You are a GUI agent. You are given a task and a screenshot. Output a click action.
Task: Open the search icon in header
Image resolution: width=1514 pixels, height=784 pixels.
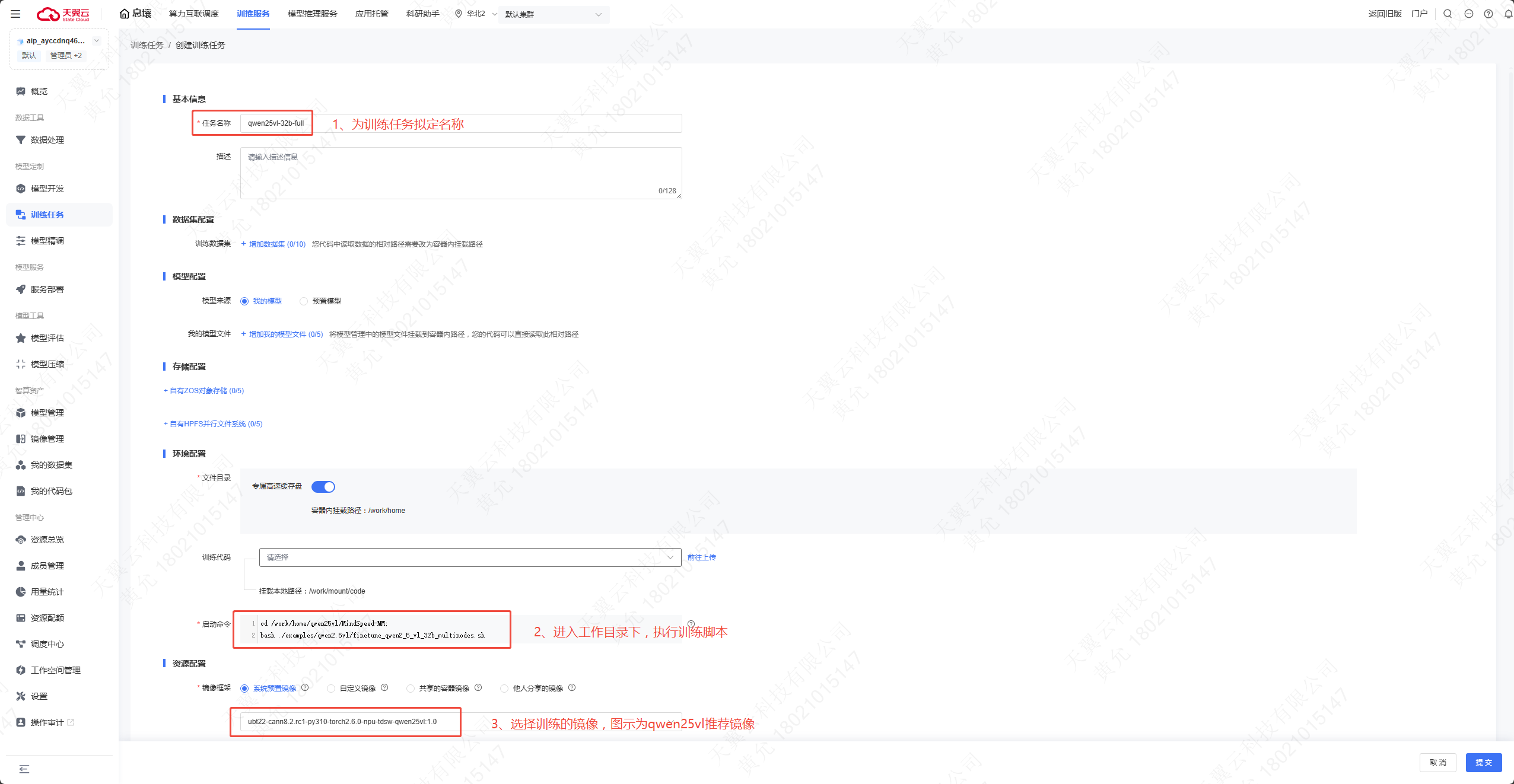(x=1448, y=14)
